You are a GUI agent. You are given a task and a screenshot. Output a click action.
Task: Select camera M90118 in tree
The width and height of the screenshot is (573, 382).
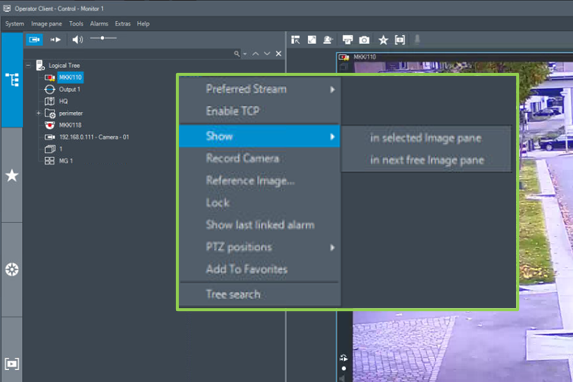pyautogui.click(x=70, y=125)
